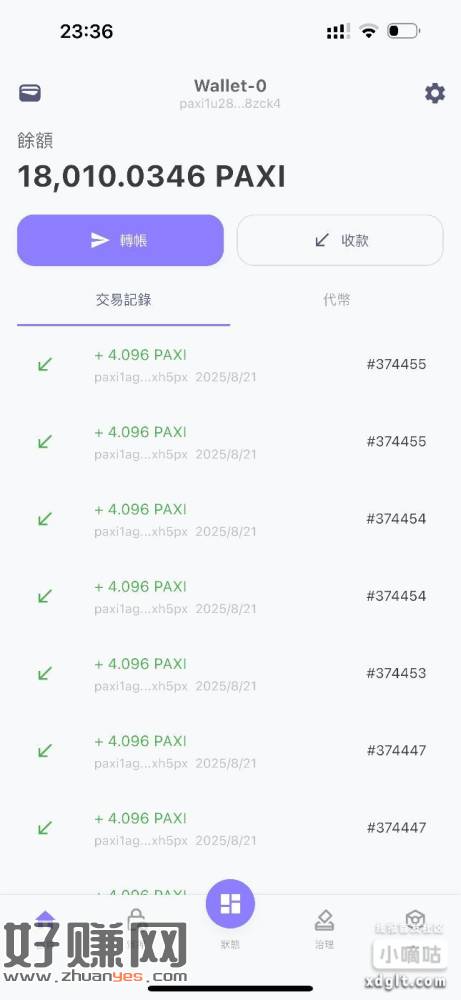Image resolution: width=461 pixels, height=1000 pixels.
Task: Select the 交易記錄 transaction history tab
Action: click(x=124, y=300)
